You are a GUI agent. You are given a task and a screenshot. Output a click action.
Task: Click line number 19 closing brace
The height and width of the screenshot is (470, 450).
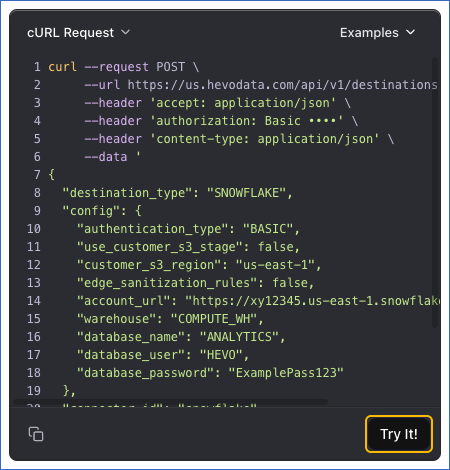point(69,391)
